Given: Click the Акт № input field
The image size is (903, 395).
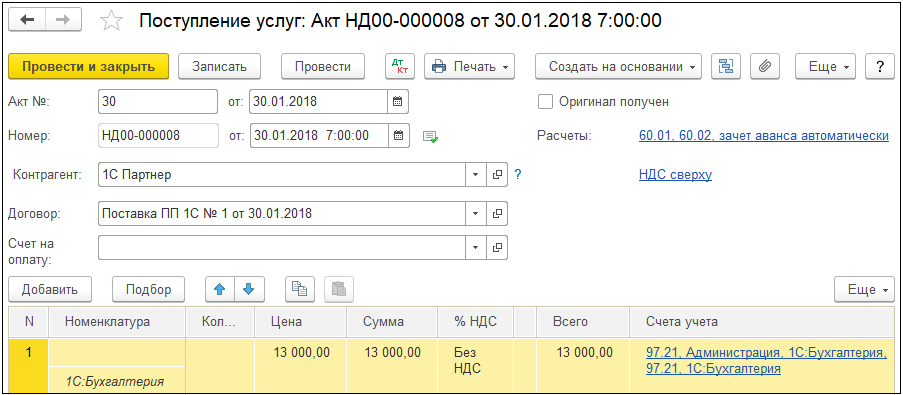Looking at the screenshot, I should (158, 102).
